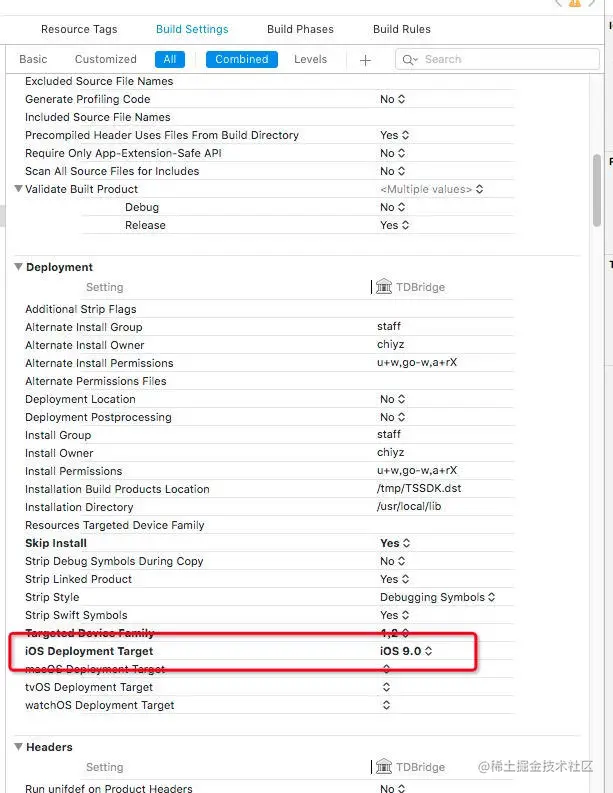Viewport: 613px width, 793px height.
Task: Open the search magnifier options icon
Action: pyautogui.click(x=410, y=60)
